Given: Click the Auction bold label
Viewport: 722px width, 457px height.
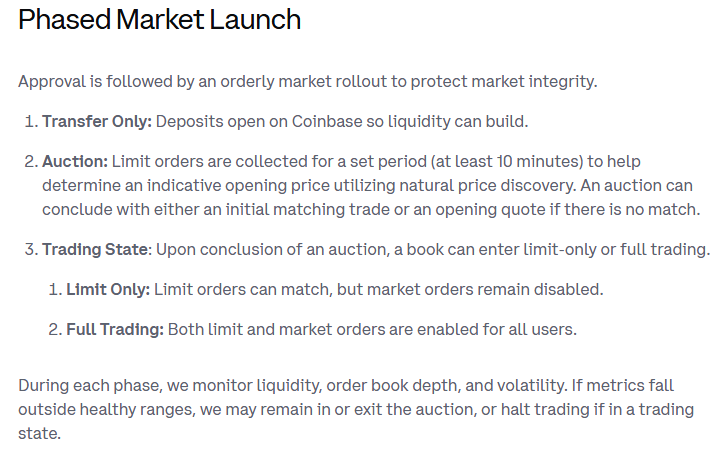Looking at the screenshot, I should click(75, 162).
